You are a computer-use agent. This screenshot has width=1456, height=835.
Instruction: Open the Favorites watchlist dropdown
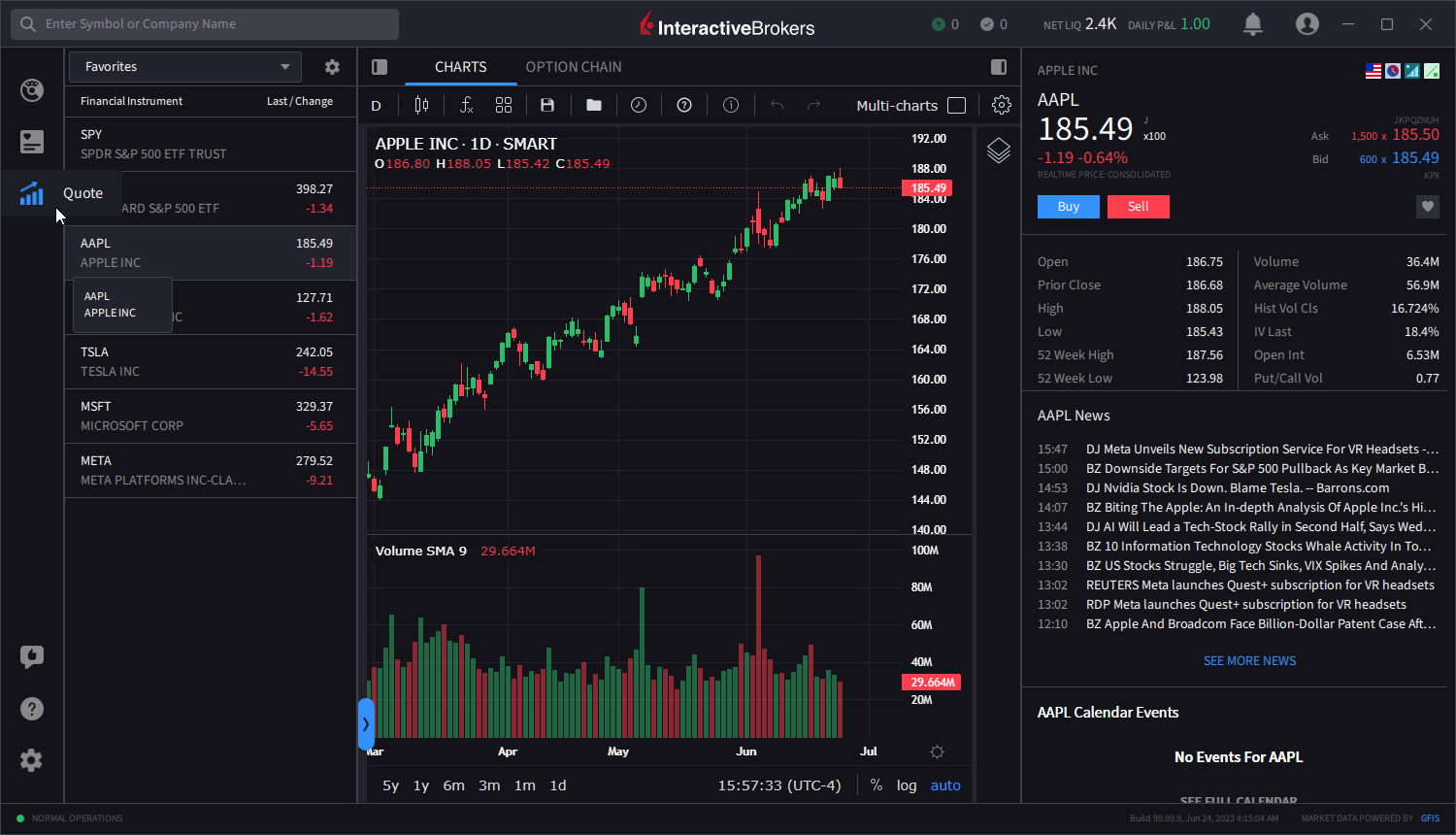[185, 67]
